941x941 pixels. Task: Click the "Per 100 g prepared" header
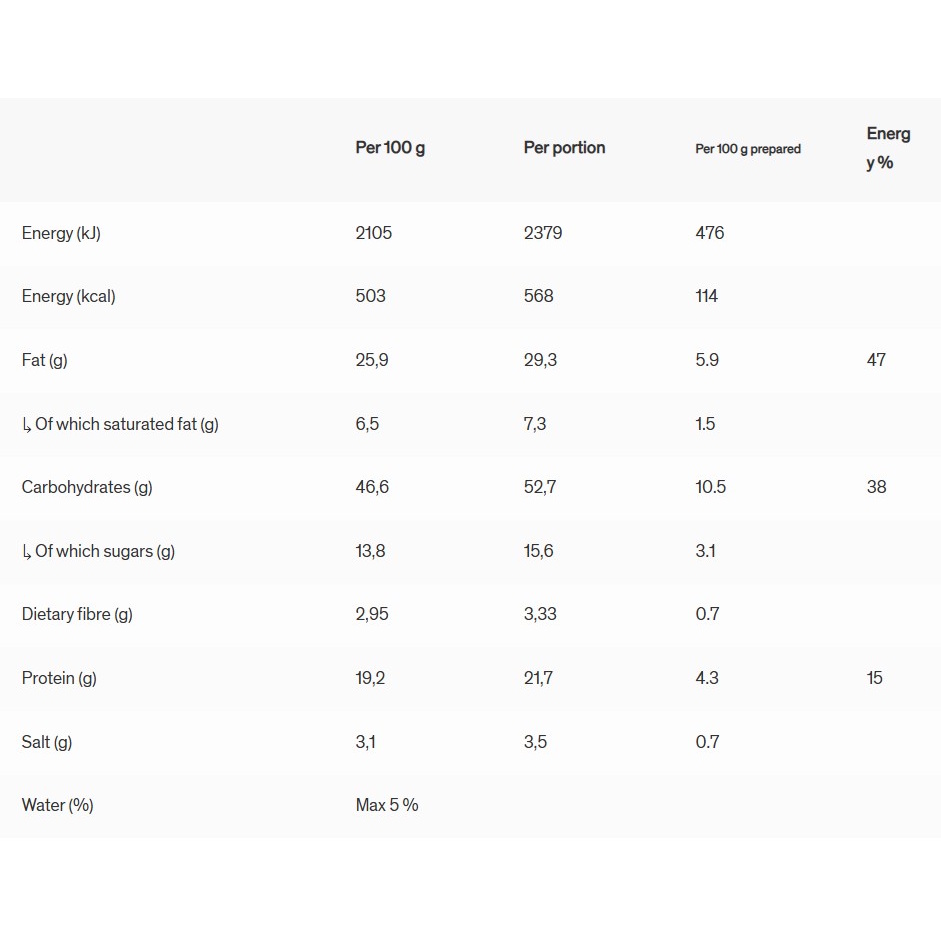tap(748, 149)
